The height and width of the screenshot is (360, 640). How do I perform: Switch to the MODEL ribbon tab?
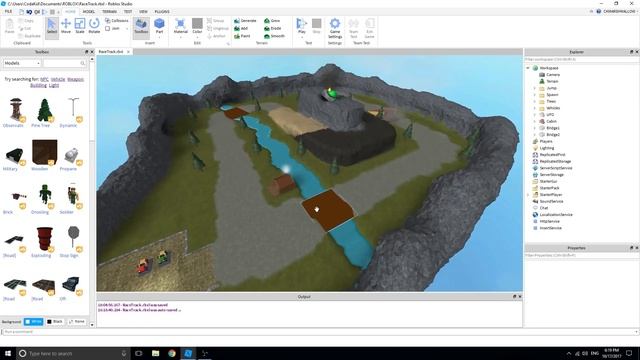(89, 12)
